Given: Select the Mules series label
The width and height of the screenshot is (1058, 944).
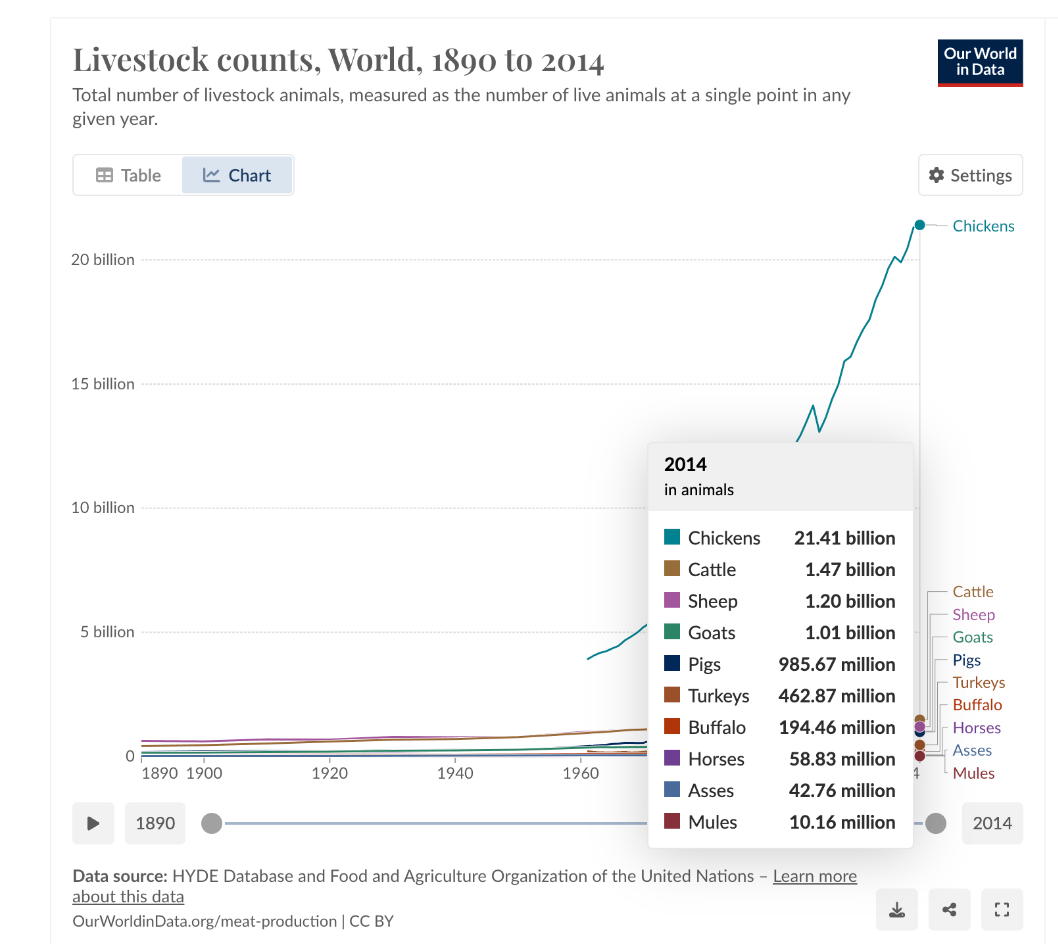Looking at the screenshot, I should point(973,773).
